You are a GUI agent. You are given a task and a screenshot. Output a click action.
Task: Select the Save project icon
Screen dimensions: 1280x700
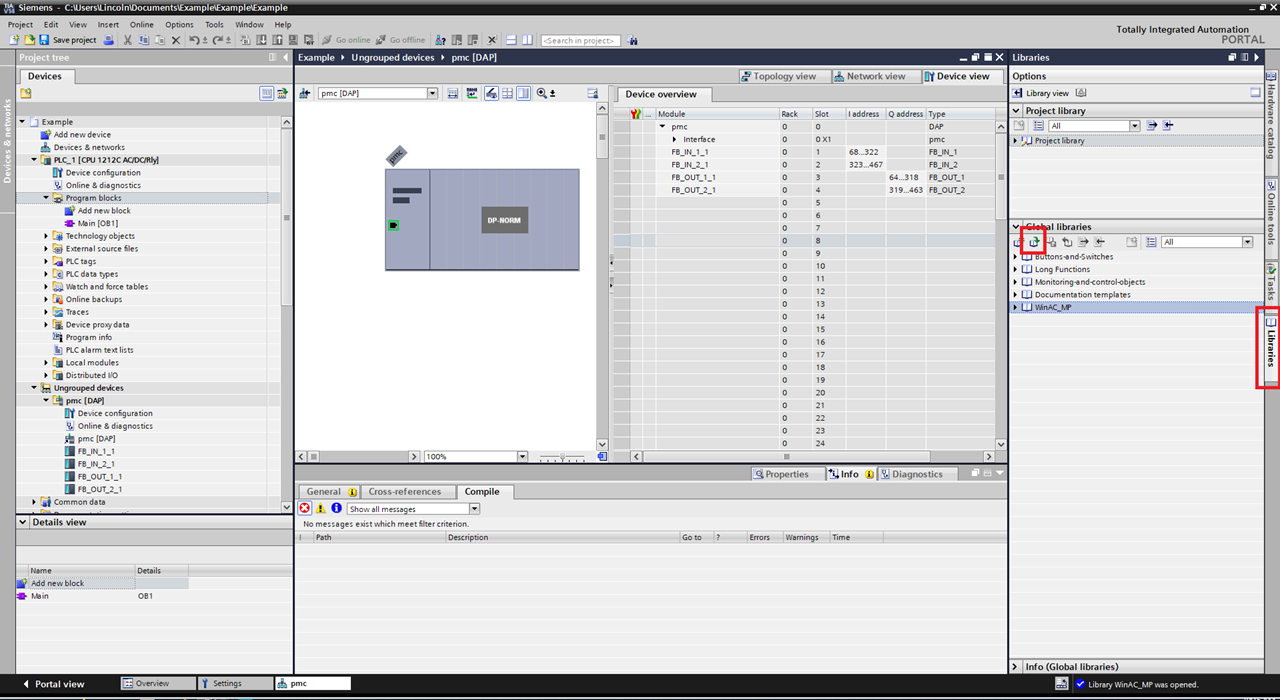[44, 40]
